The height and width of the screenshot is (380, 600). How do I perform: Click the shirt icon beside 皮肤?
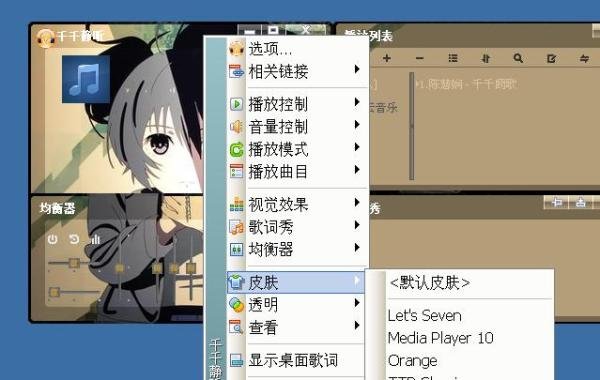[236, 282]
